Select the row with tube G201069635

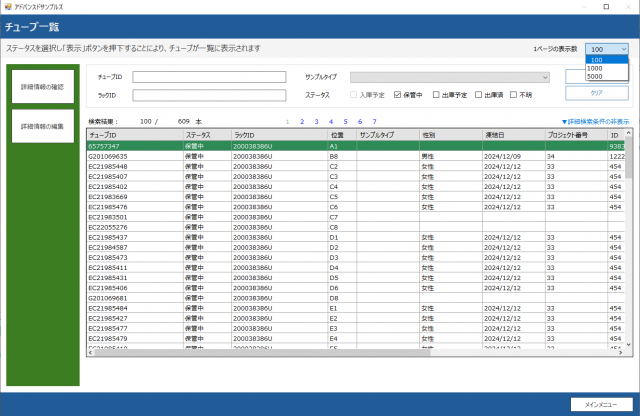(108, 156)
